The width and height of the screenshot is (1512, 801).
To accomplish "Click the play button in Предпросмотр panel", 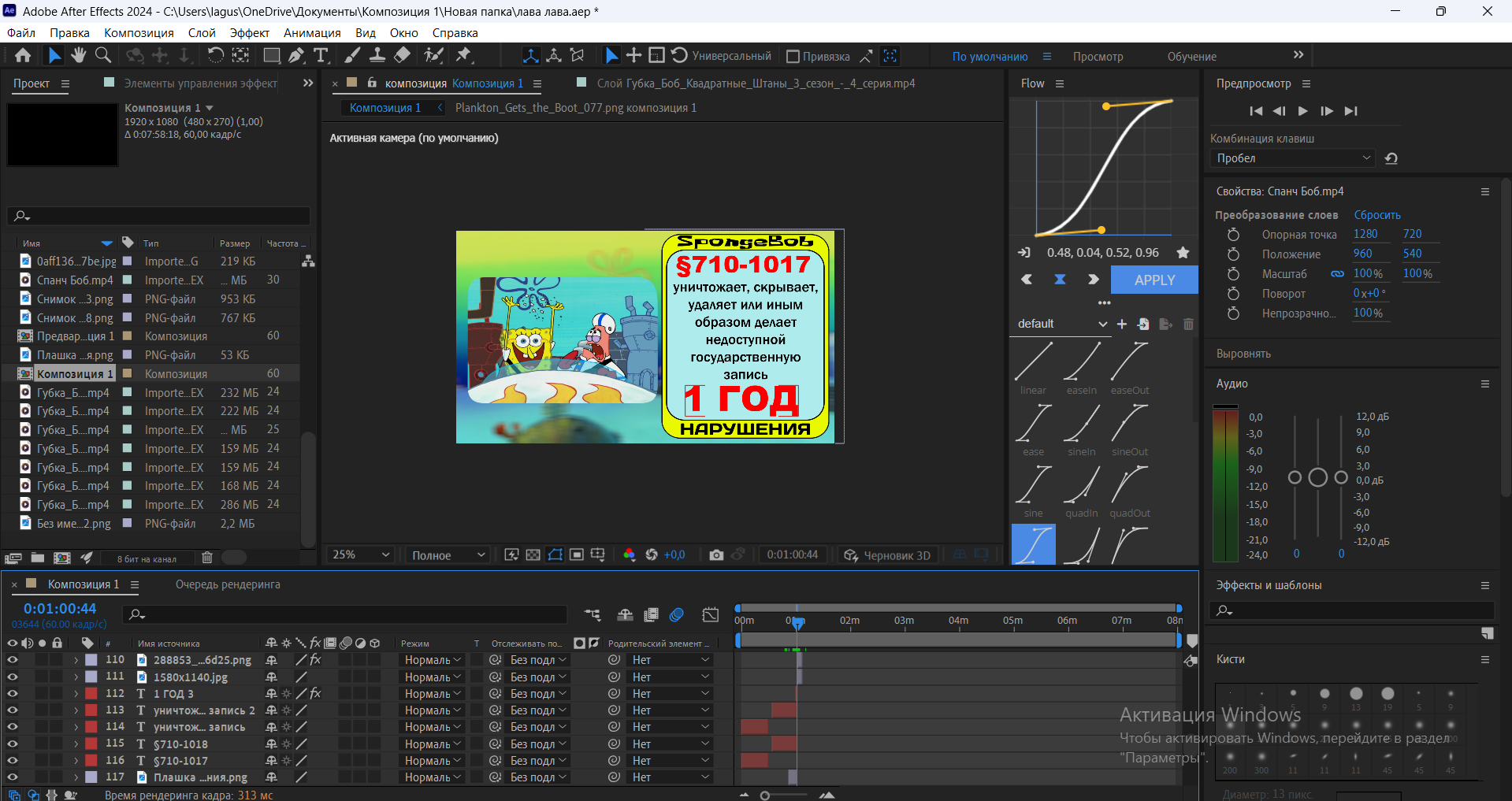I will click(1303, 111).
